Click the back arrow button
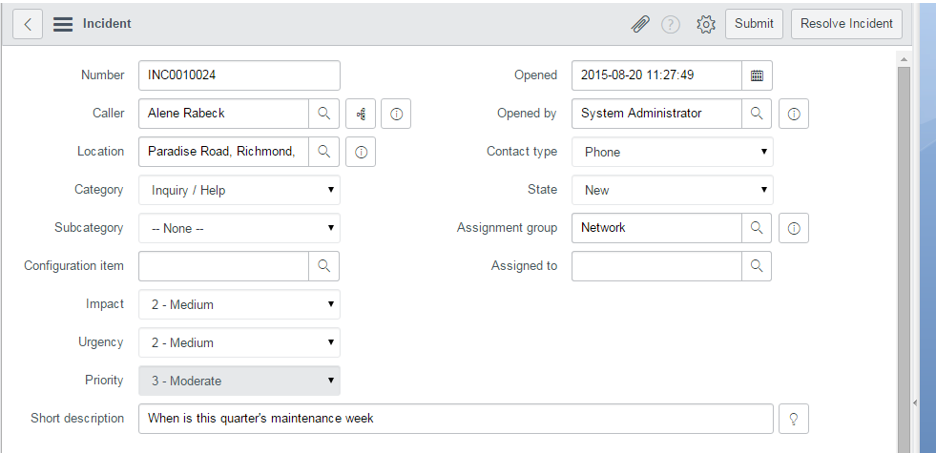This screenshot has height=455, width=940. tap(27, 24)
